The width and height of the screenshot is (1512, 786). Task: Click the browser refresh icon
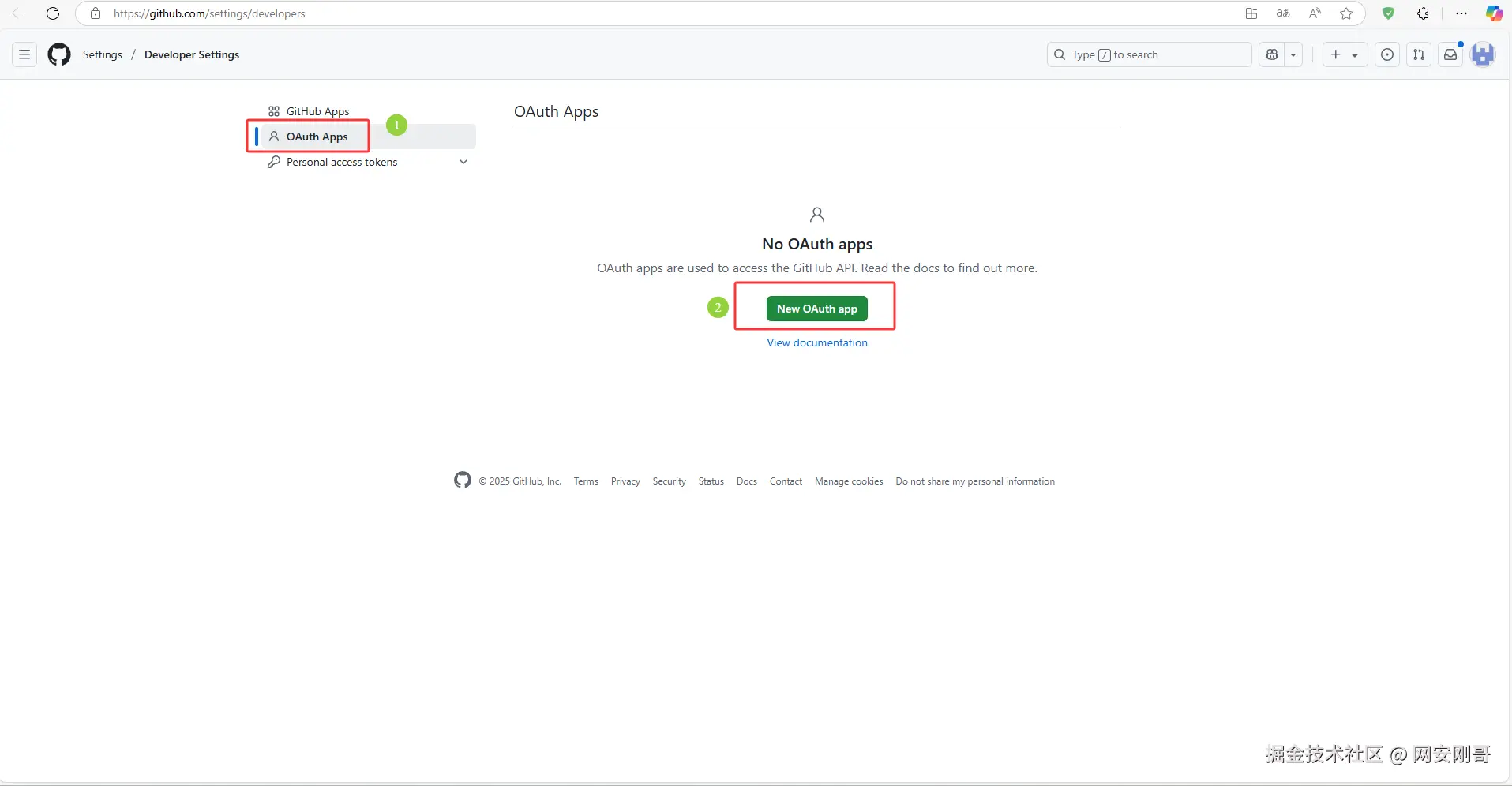tap(53, 13)
